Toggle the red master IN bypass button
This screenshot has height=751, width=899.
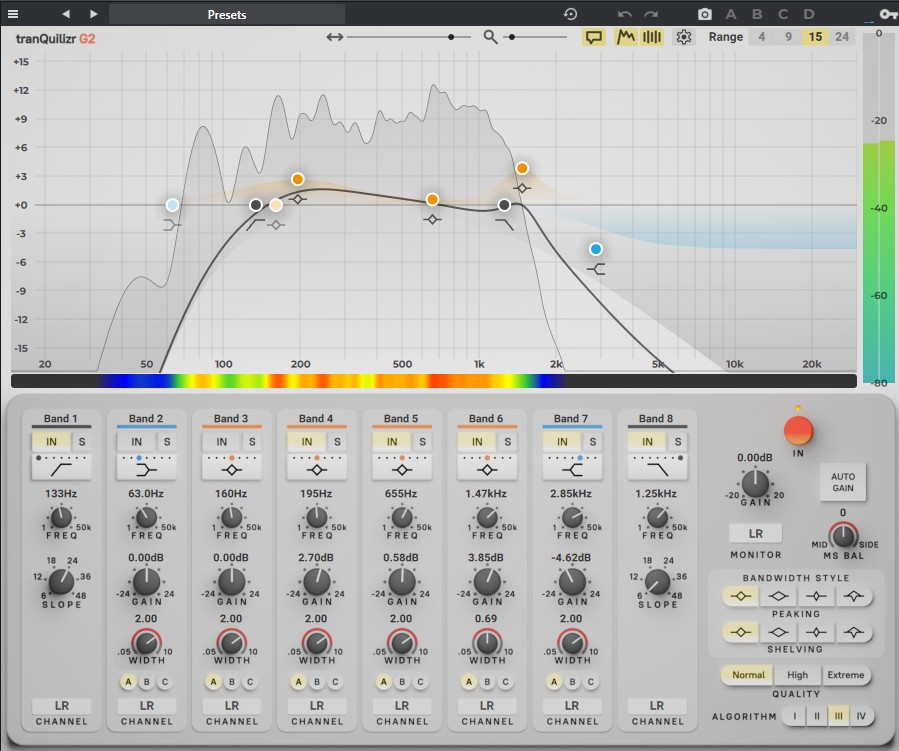pyautogui.click(x=798, y=431)
